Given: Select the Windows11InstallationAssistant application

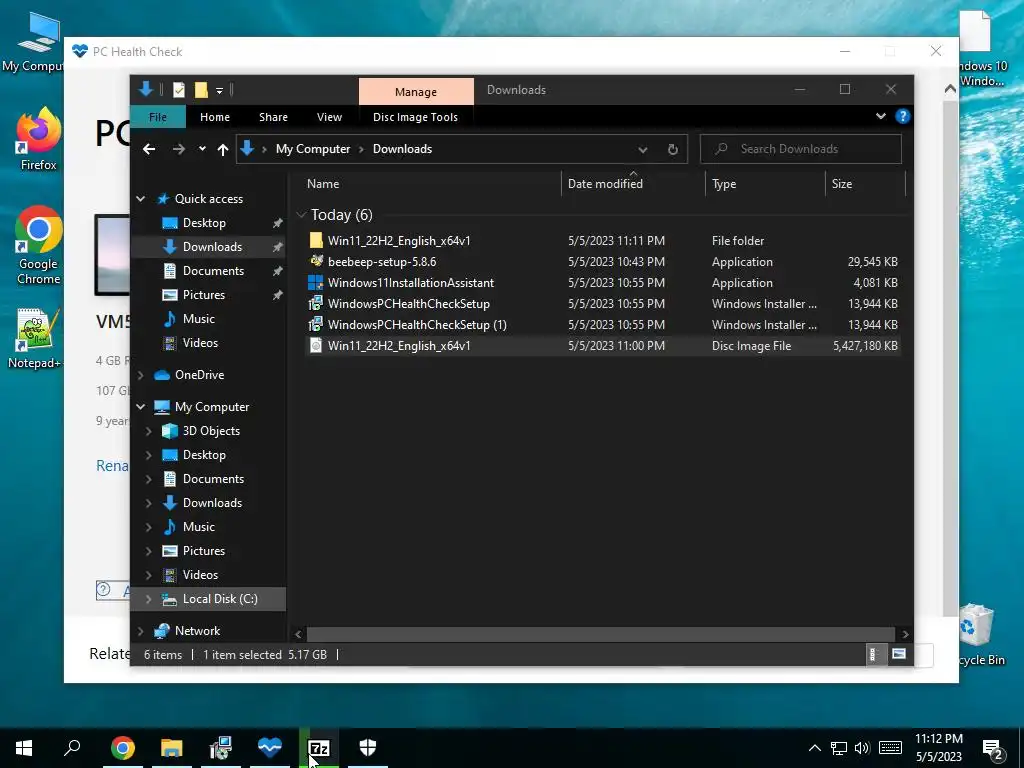Looking at the screenshot, I should point(601,283).
